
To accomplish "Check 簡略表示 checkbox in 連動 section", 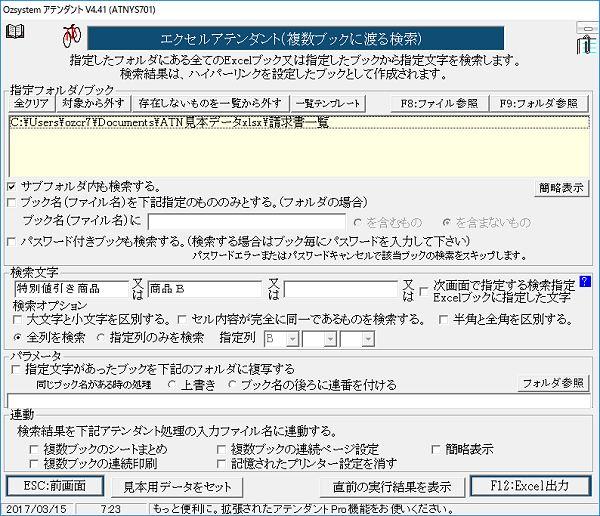I will click(435, 449).
